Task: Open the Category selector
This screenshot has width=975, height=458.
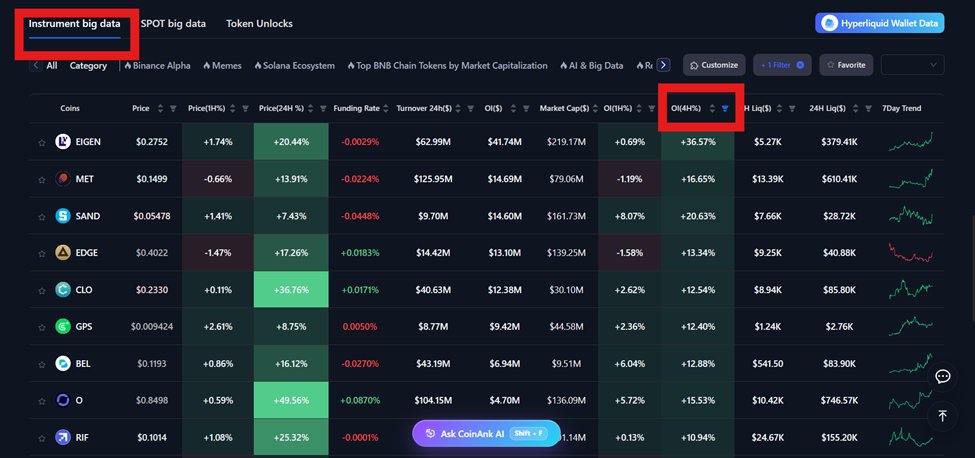Action: click(88, 65)
